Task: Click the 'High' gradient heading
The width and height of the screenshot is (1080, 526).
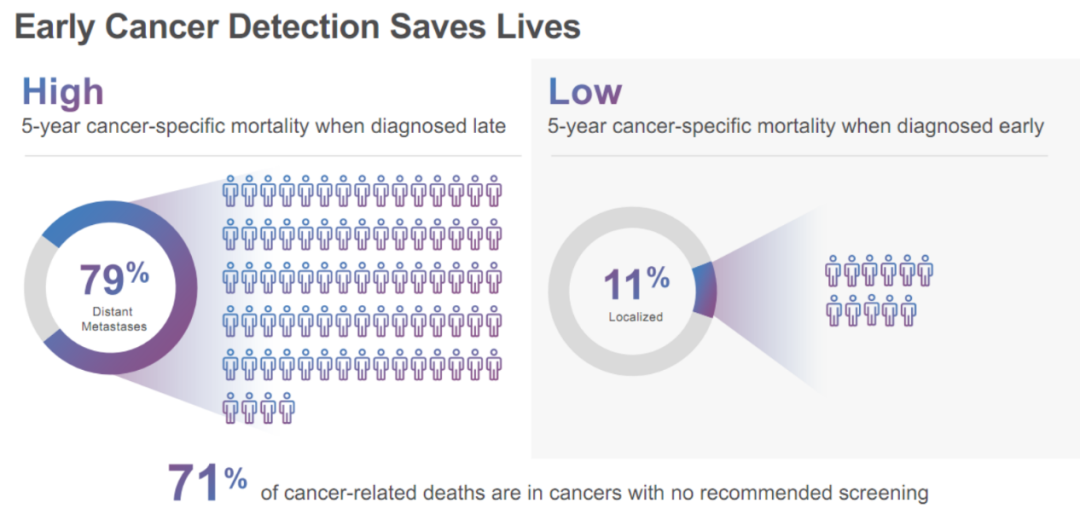Action: click(x=63, y=91)
